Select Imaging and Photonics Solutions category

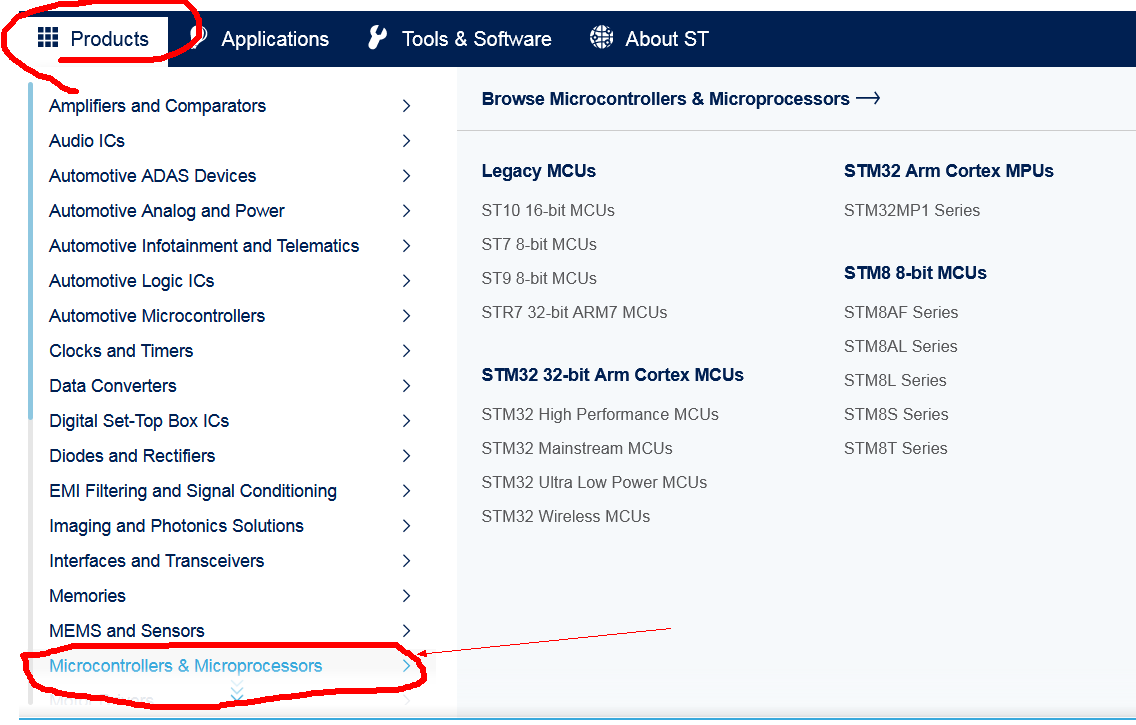(176, 526)
